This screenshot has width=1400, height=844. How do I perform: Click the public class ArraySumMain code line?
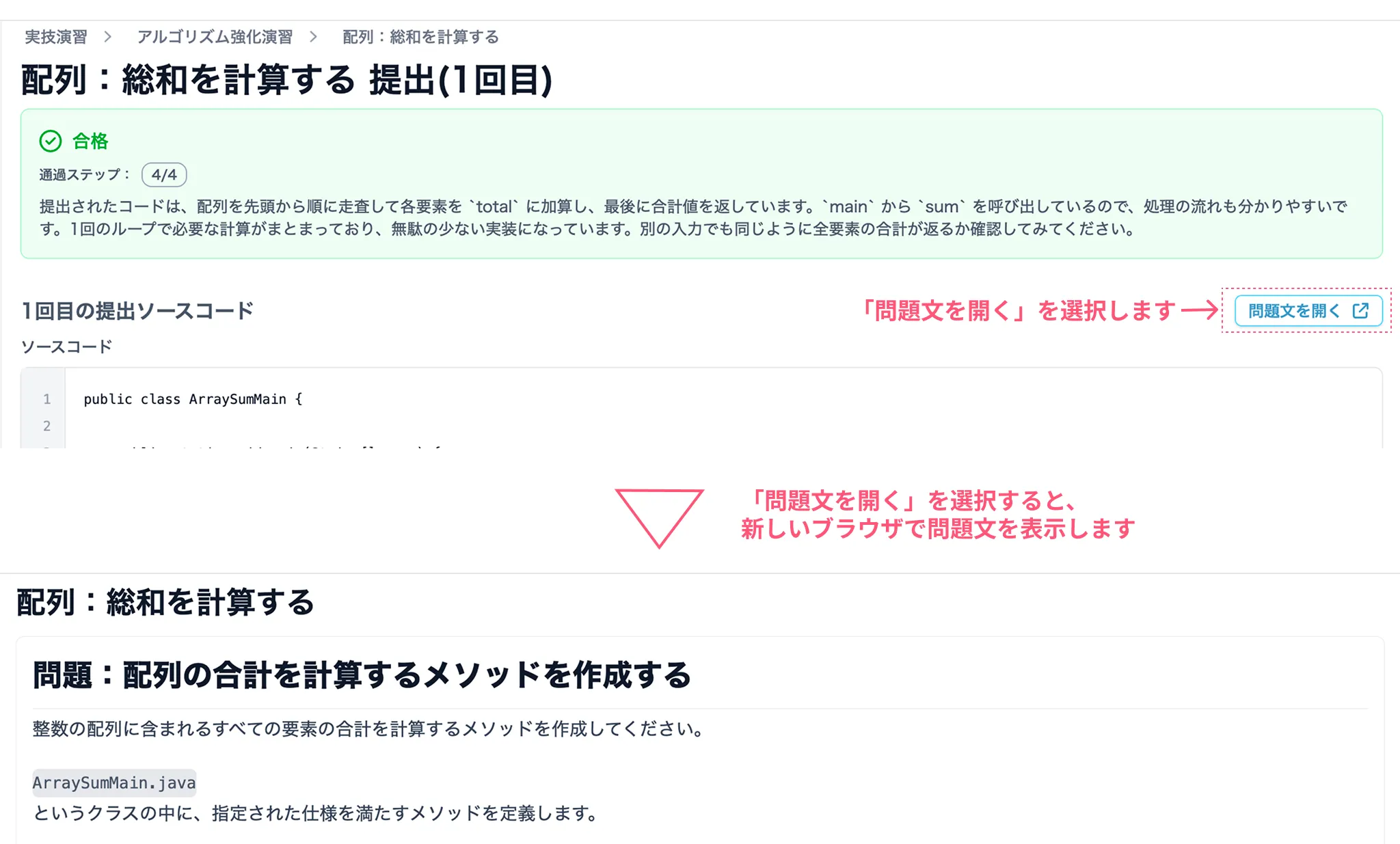coord(192,399)
